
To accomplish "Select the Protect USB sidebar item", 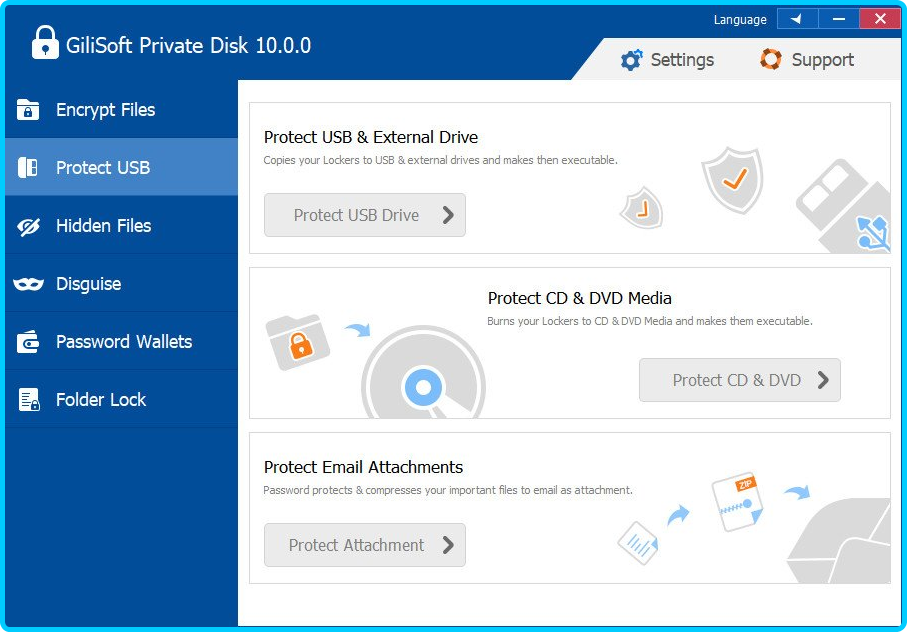I will (x=121, y=168).
